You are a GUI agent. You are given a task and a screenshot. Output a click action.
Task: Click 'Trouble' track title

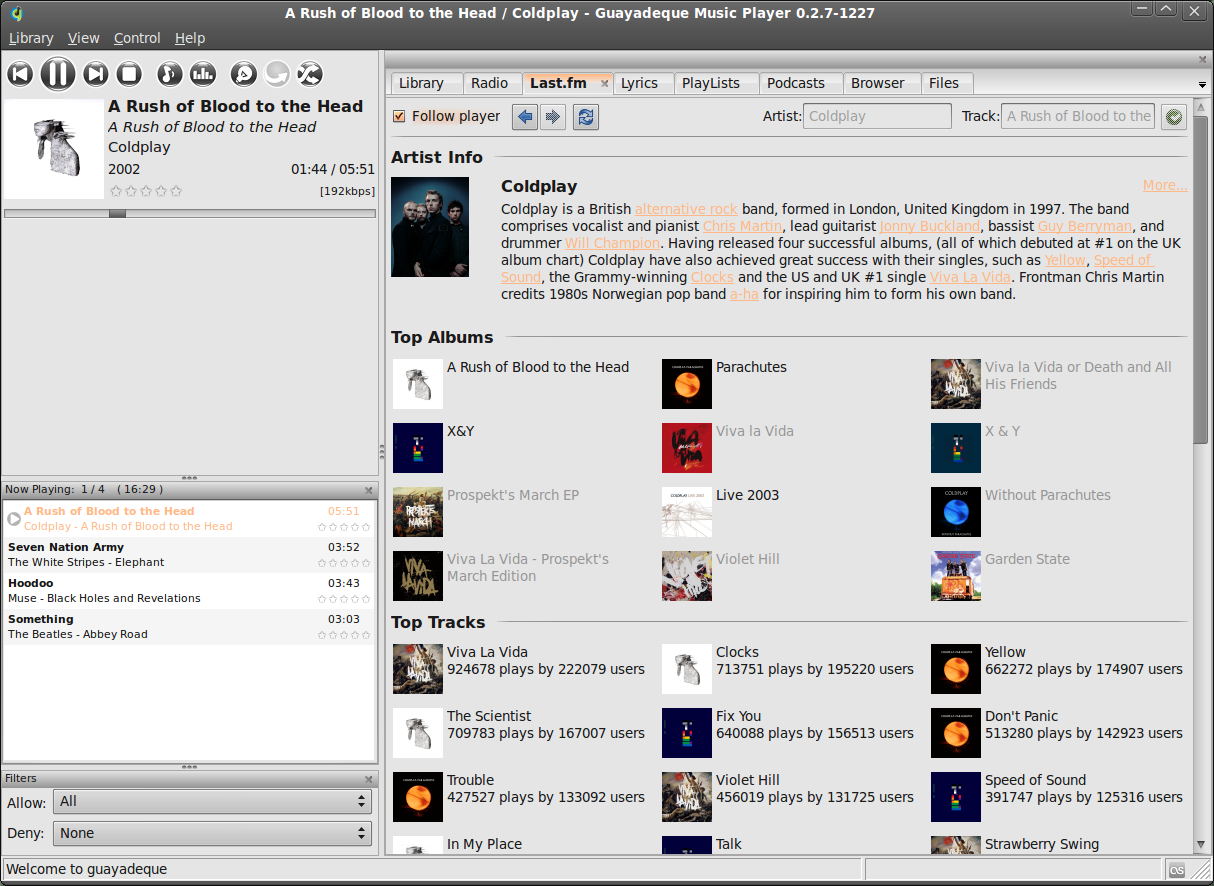pyautogui.click(x=471, y=780)
